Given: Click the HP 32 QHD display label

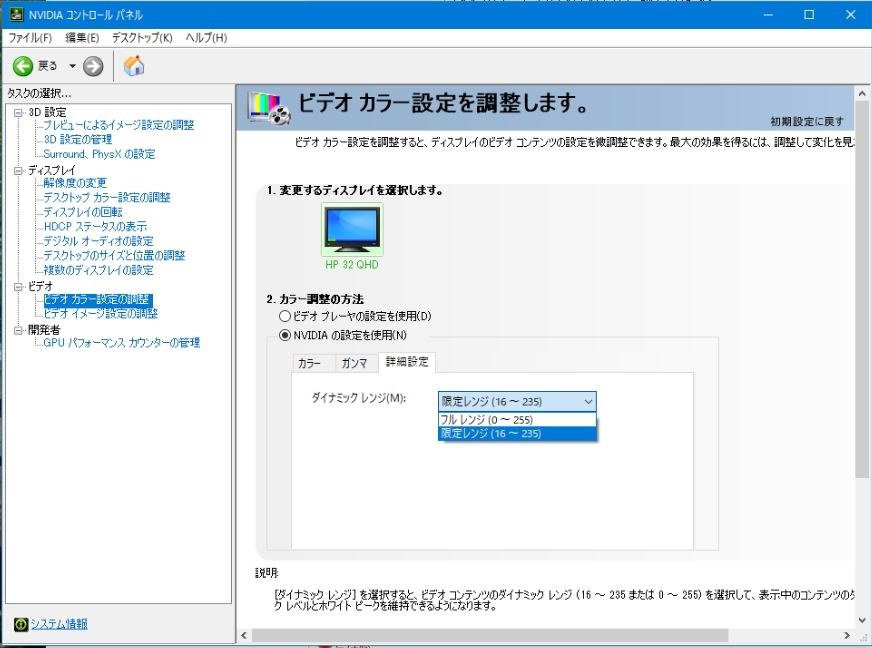Looking at the screenshot, I should tap(352, 265).
